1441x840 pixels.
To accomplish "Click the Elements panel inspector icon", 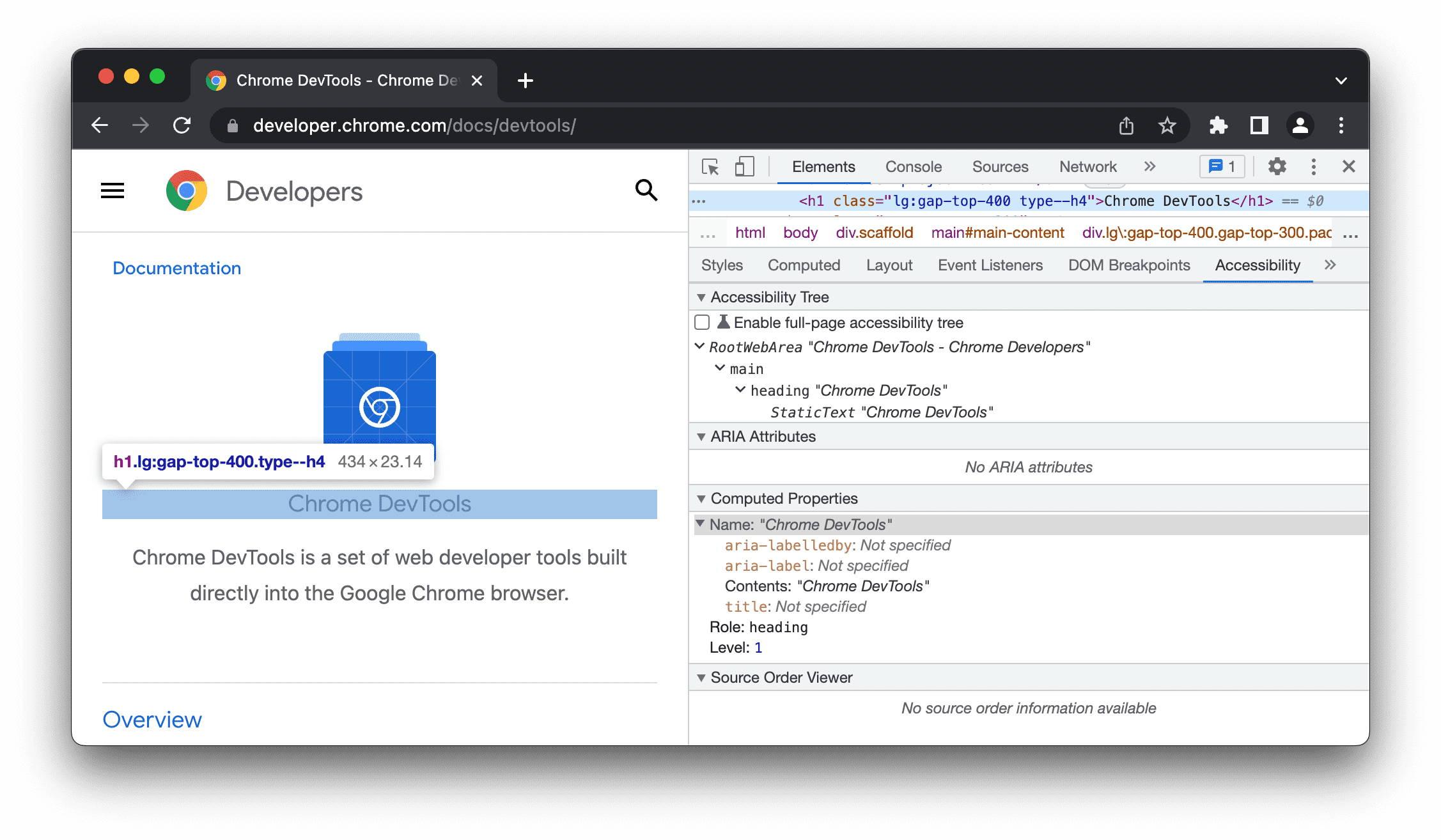I will (x=711, y=166).
